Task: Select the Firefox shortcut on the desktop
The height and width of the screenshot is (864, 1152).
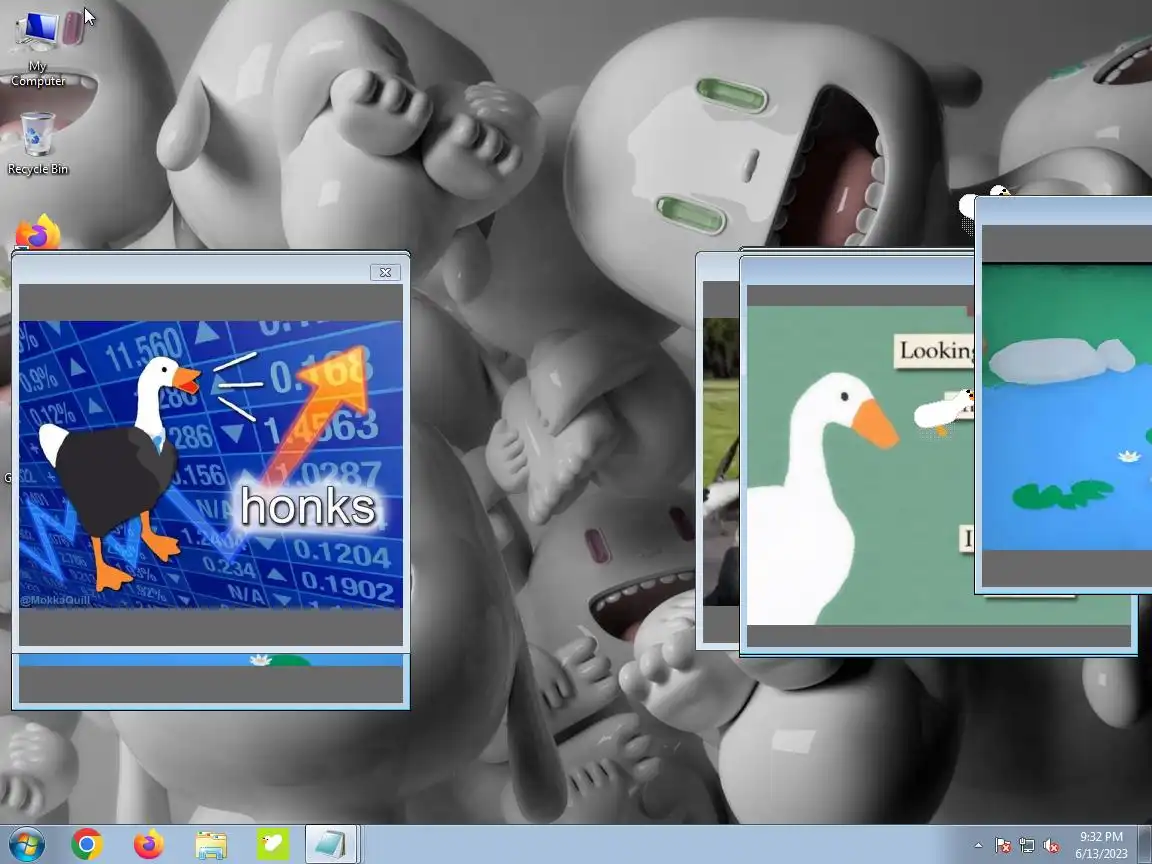Action: pos(38,231)
